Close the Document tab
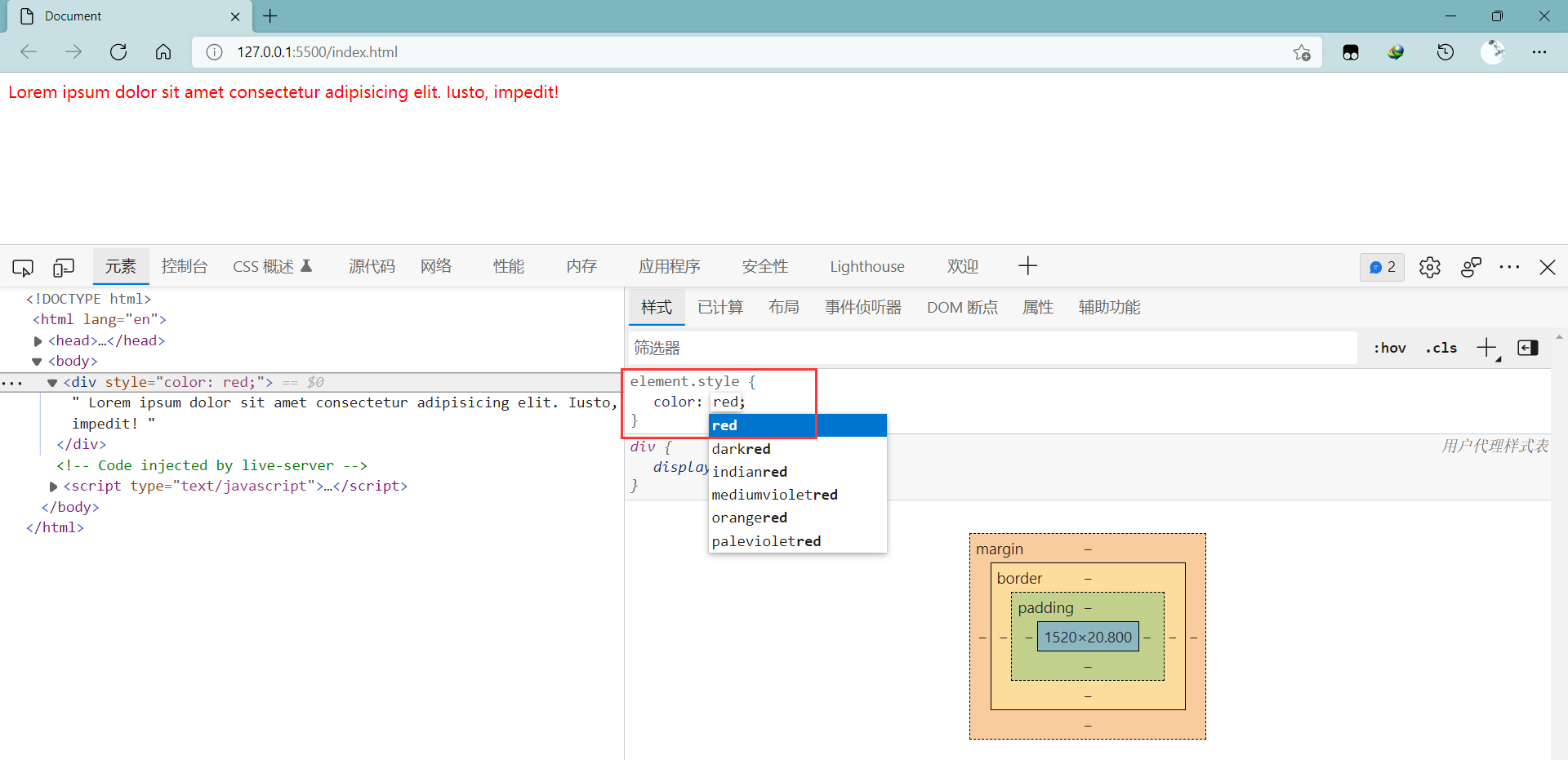 coord(235,16)
